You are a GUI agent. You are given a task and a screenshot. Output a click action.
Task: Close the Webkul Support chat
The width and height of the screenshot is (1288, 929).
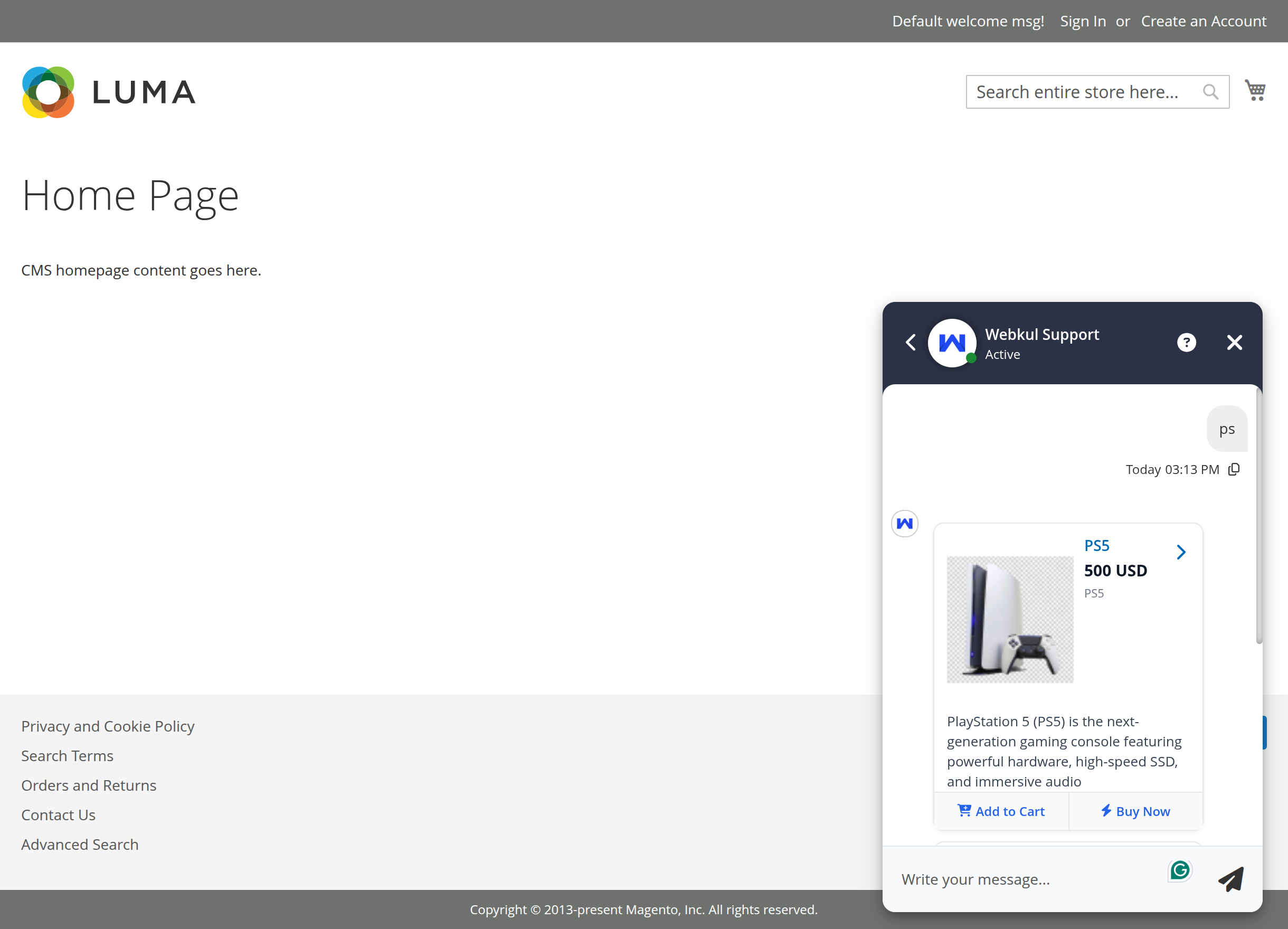point(1235,343)
